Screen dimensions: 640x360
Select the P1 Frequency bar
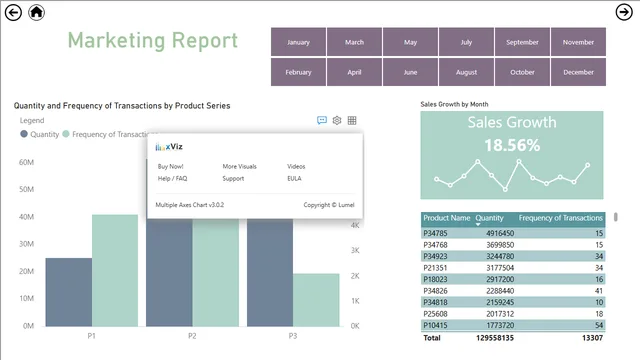(x=115, y=270)
